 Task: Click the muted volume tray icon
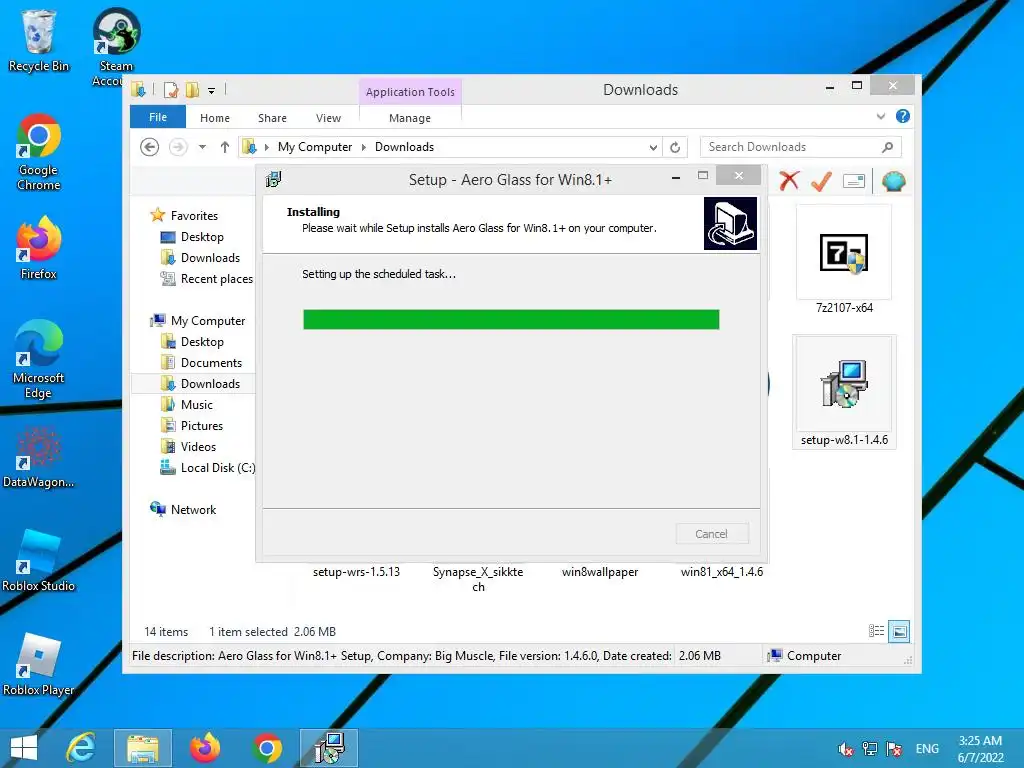[846, 749]
